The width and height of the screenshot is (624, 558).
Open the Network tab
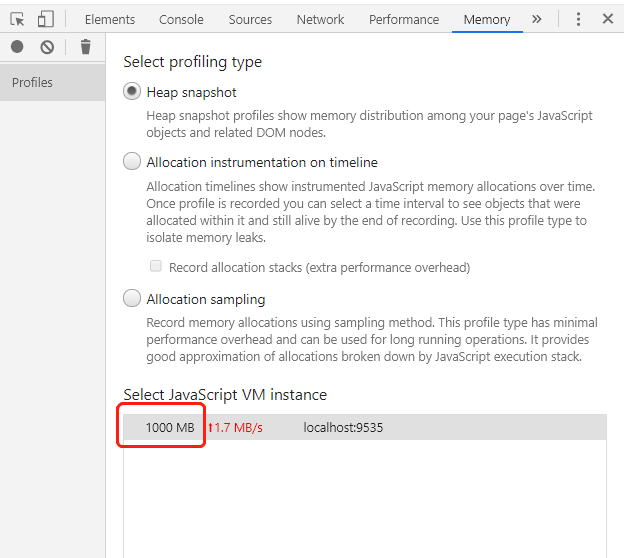pos(320,20)
